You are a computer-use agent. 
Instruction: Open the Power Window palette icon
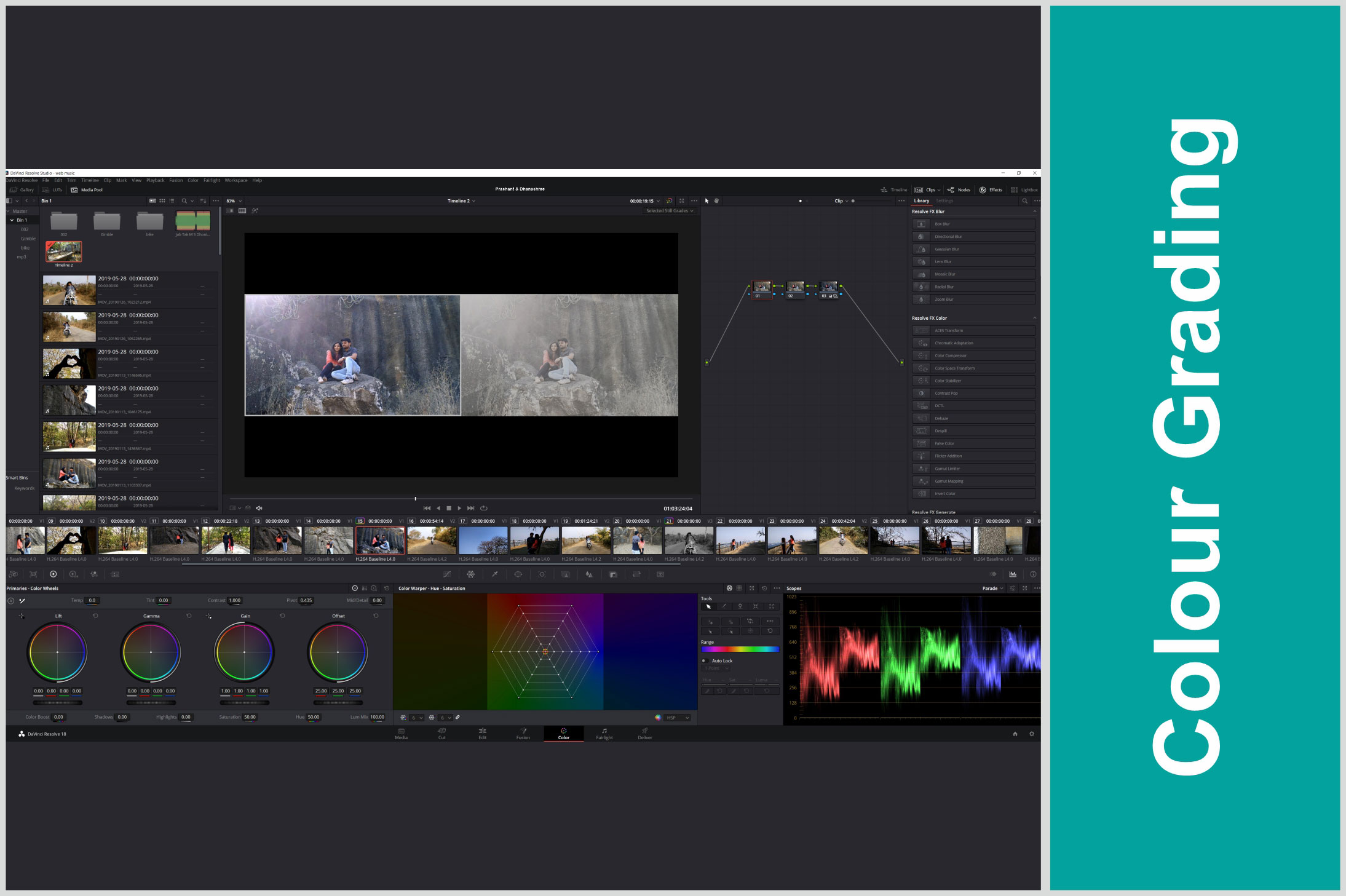click(x=518, y=574)
